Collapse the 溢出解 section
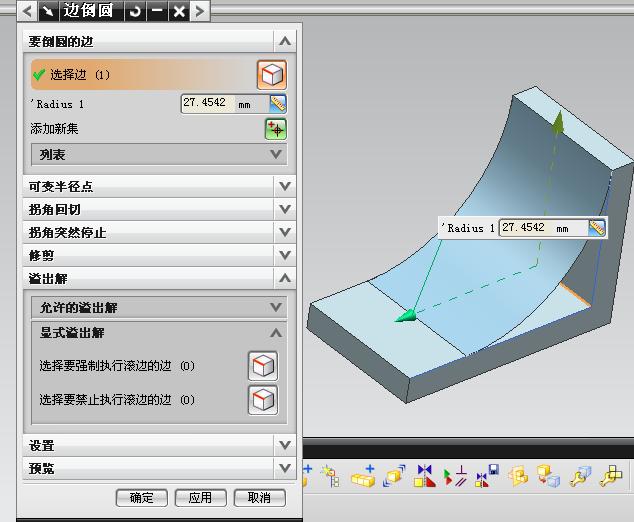Viewport: 634px width, 522px height. 285,278
